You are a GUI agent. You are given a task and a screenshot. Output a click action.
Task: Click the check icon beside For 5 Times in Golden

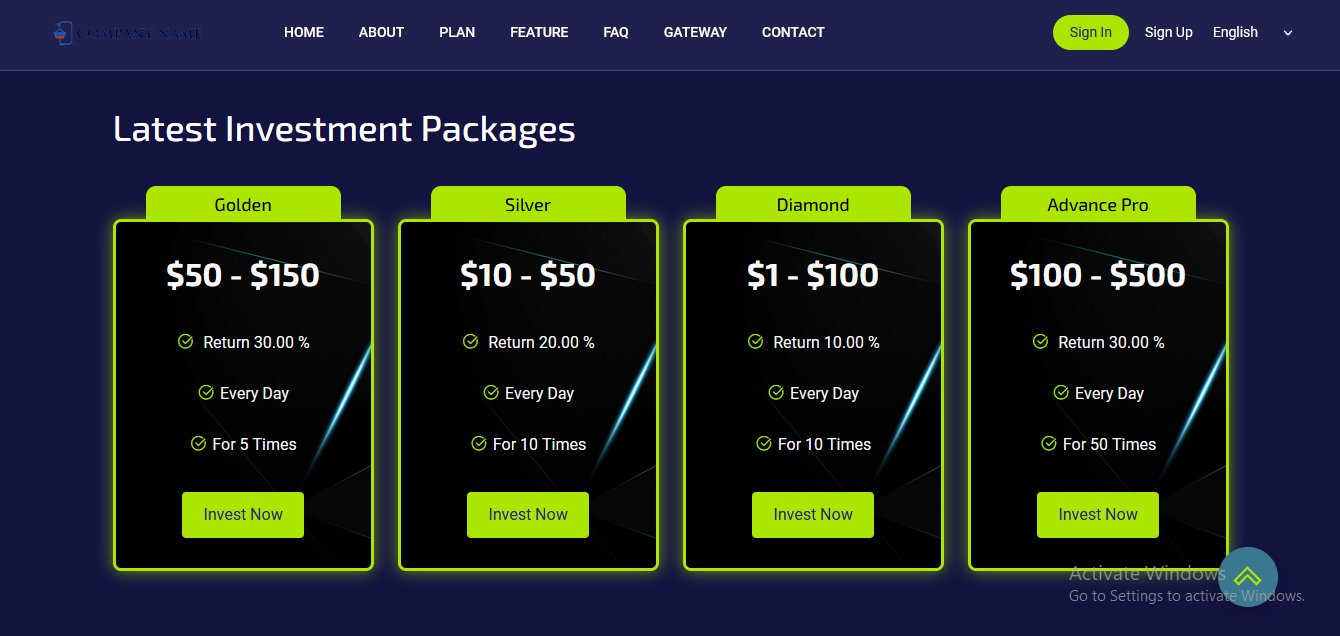pos(198,444)
